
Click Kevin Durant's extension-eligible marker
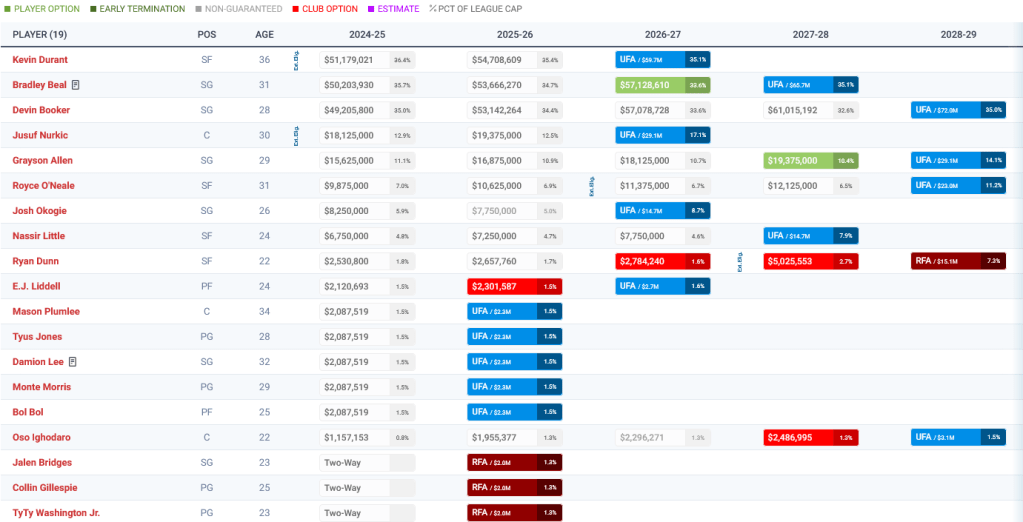[296, 60]
